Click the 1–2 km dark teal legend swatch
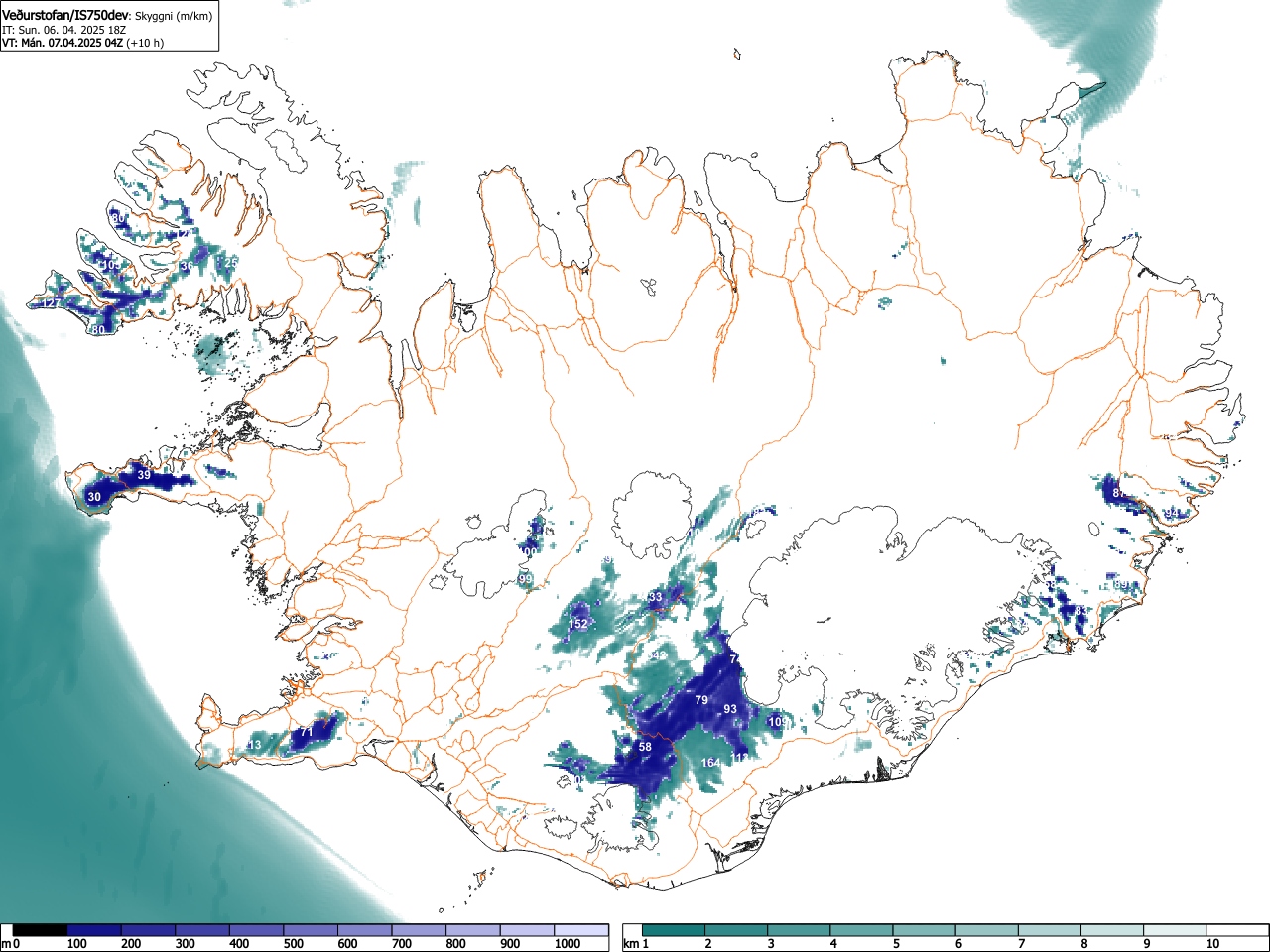Image resolution: width=1270 pixels, height=952 pixels. point(674,930)
